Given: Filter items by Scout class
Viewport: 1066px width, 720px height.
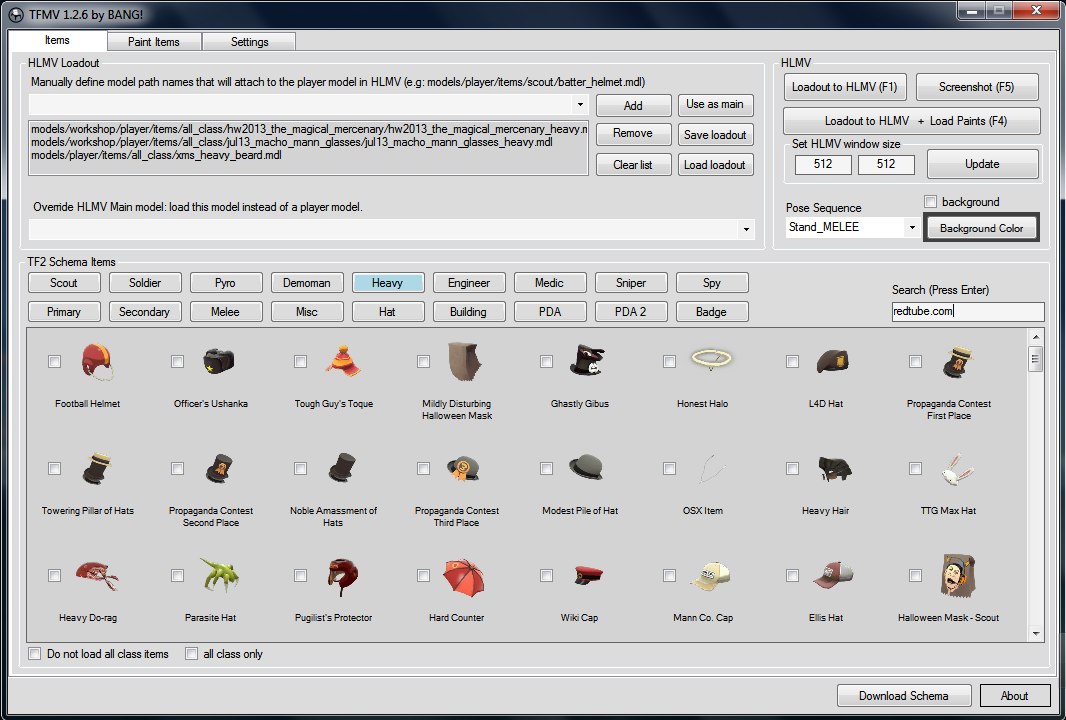Looking at the screenshot, I should [64, 283].
